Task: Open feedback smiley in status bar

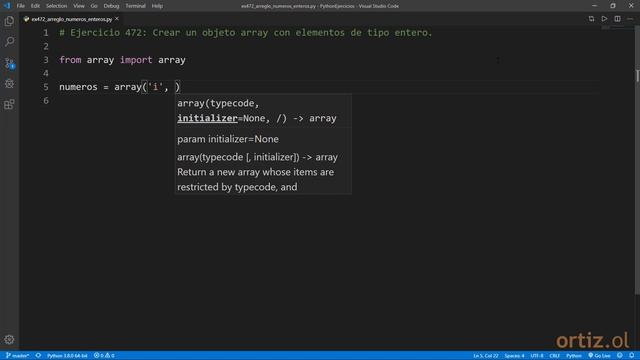Action: pyautogui.click(x=620, y=356)
